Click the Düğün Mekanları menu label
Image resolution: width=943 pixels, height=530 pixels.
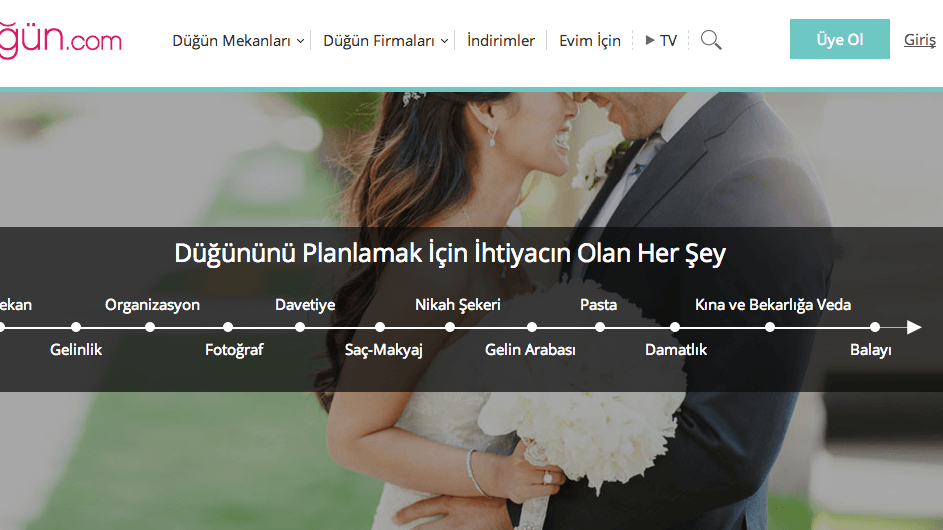(x=232, y=40)
